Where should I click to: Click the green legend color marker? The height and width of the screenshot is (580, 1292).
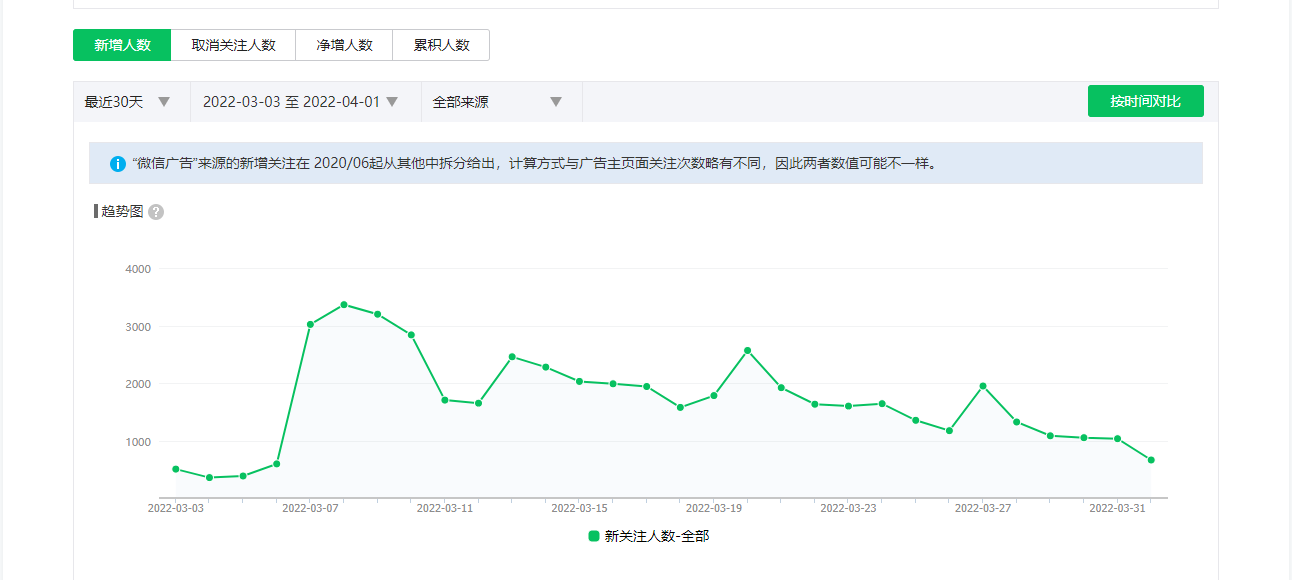pos(594,536)
